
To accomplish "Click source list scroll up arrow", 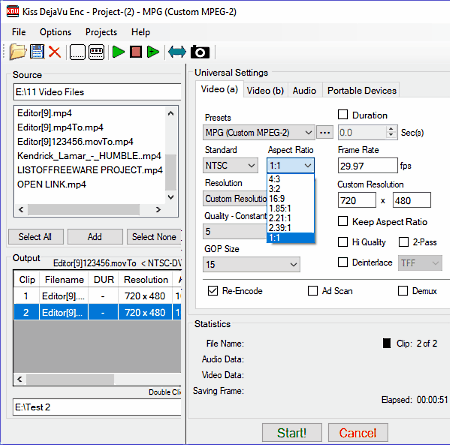I will 171,113.
